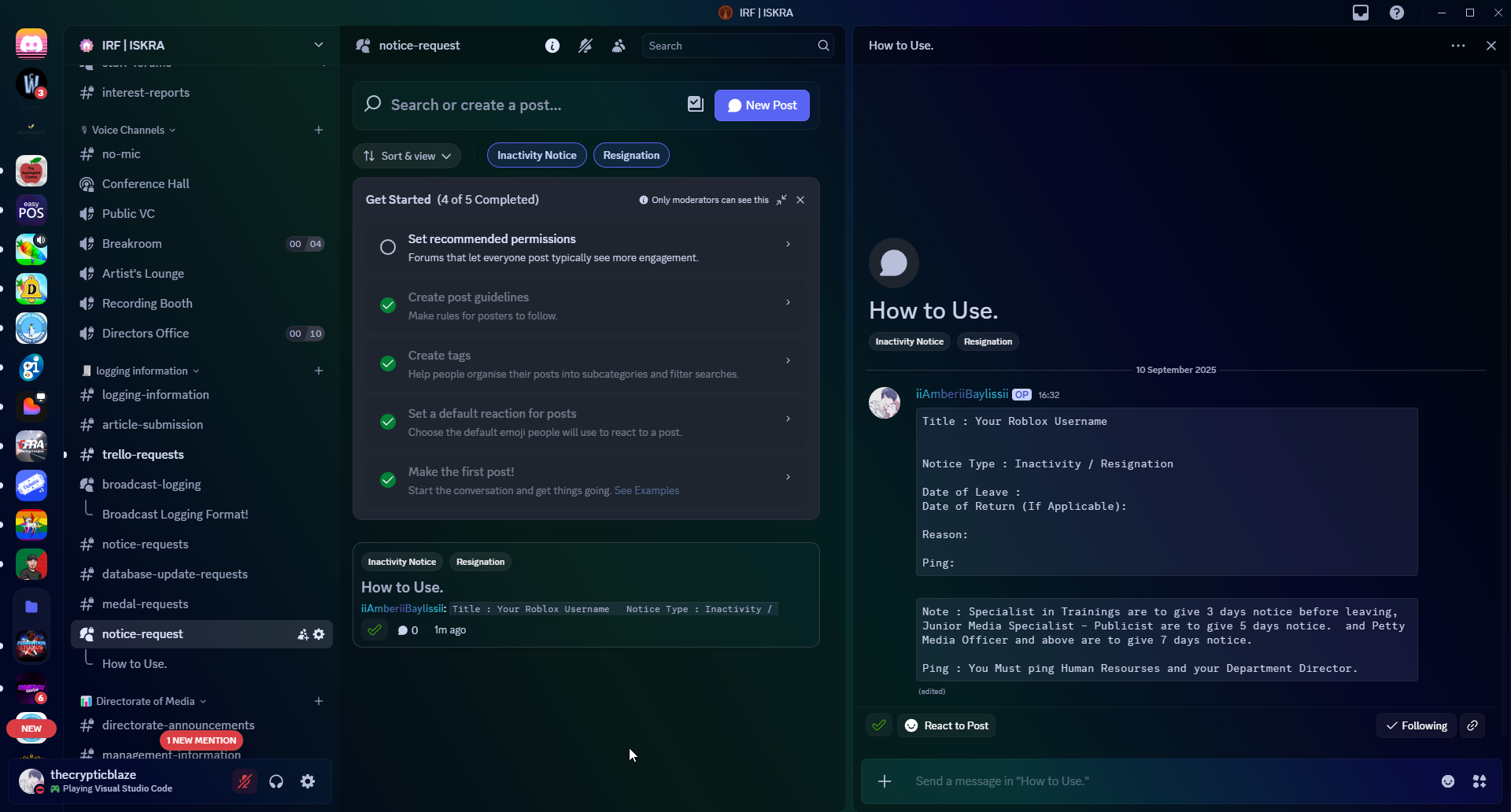Image resolution: width=1511 pixels, height=812 pixels.
Task: Unmute the microphone in user panel
Action: [245, 781]
